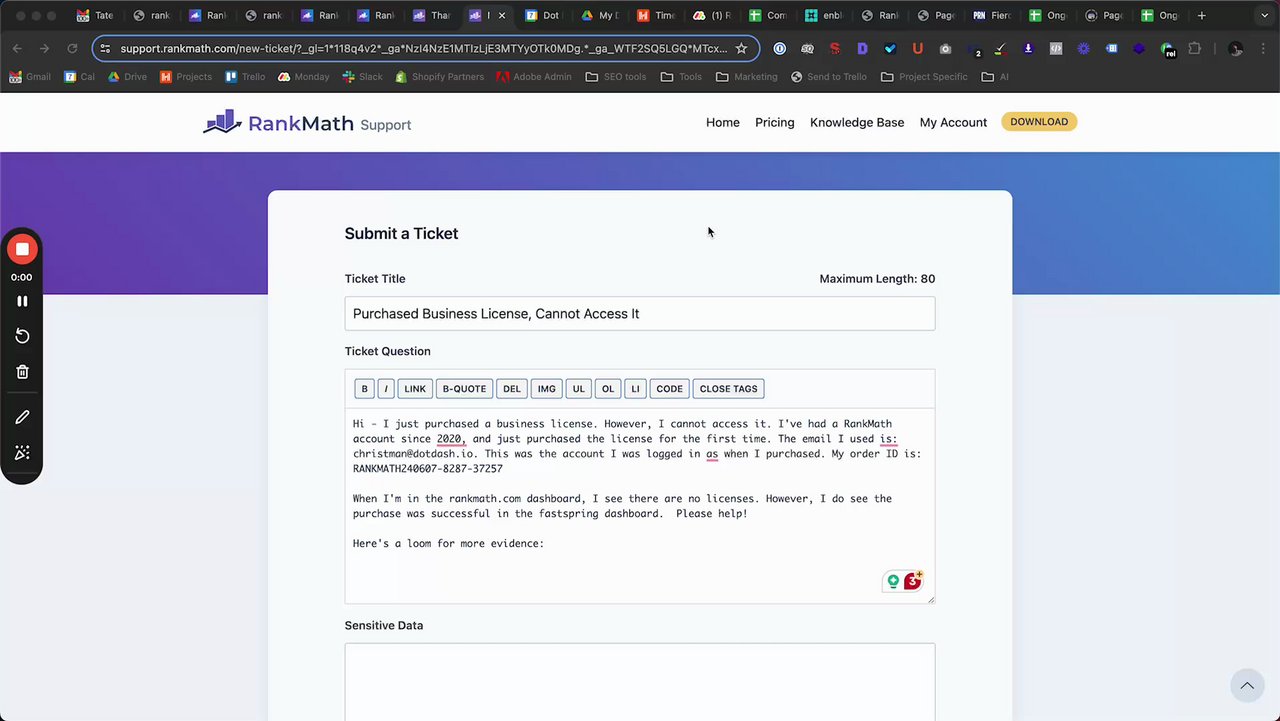
Task: Pause the Loom recording
Action: pos(22,301)
